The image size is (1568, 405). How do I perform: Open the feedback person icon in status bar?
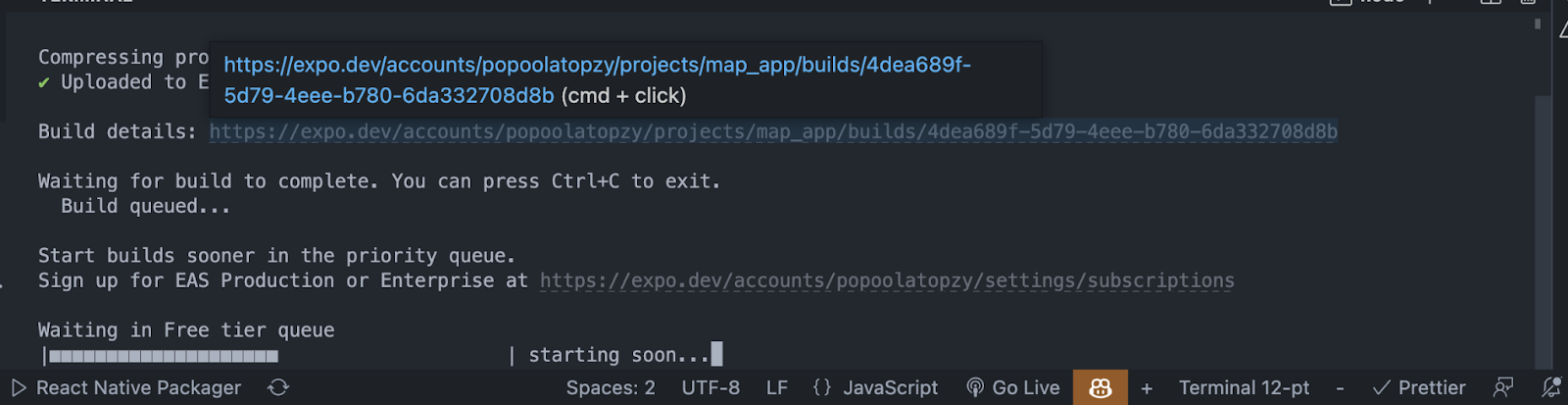tap(1503, 387)
